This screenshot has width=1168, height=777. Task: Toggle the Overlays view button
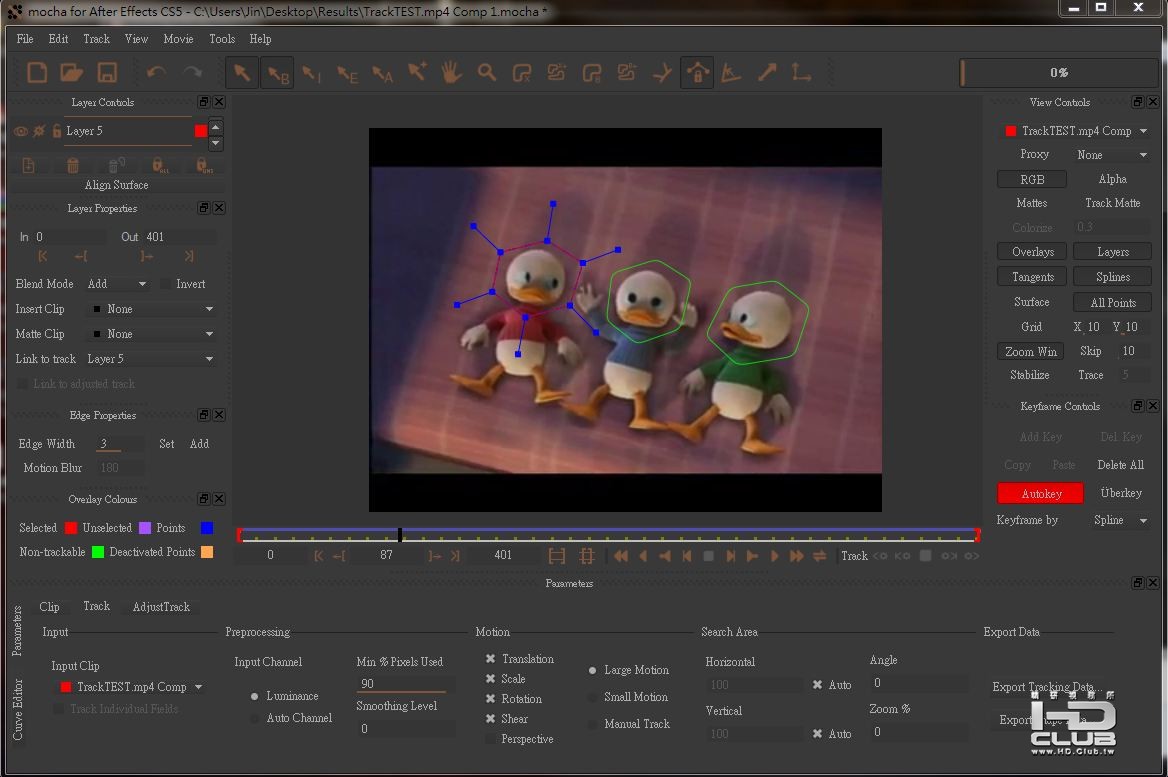coord(1032,252)
